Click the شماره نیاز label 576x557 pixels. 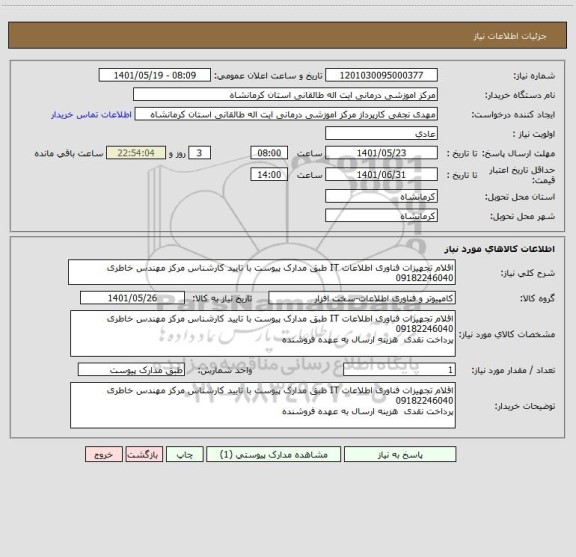534,76
